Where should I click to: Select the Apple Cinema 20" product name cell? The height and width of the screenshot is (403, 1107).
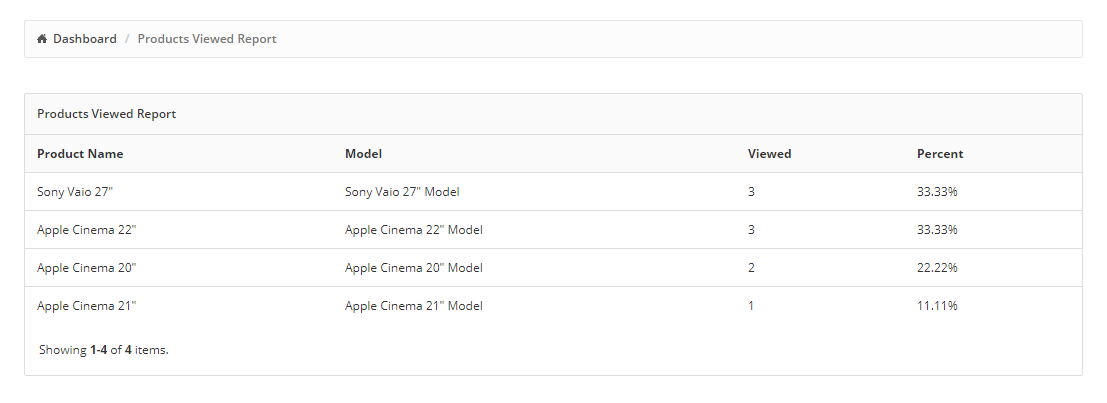(x=87, y=268)
